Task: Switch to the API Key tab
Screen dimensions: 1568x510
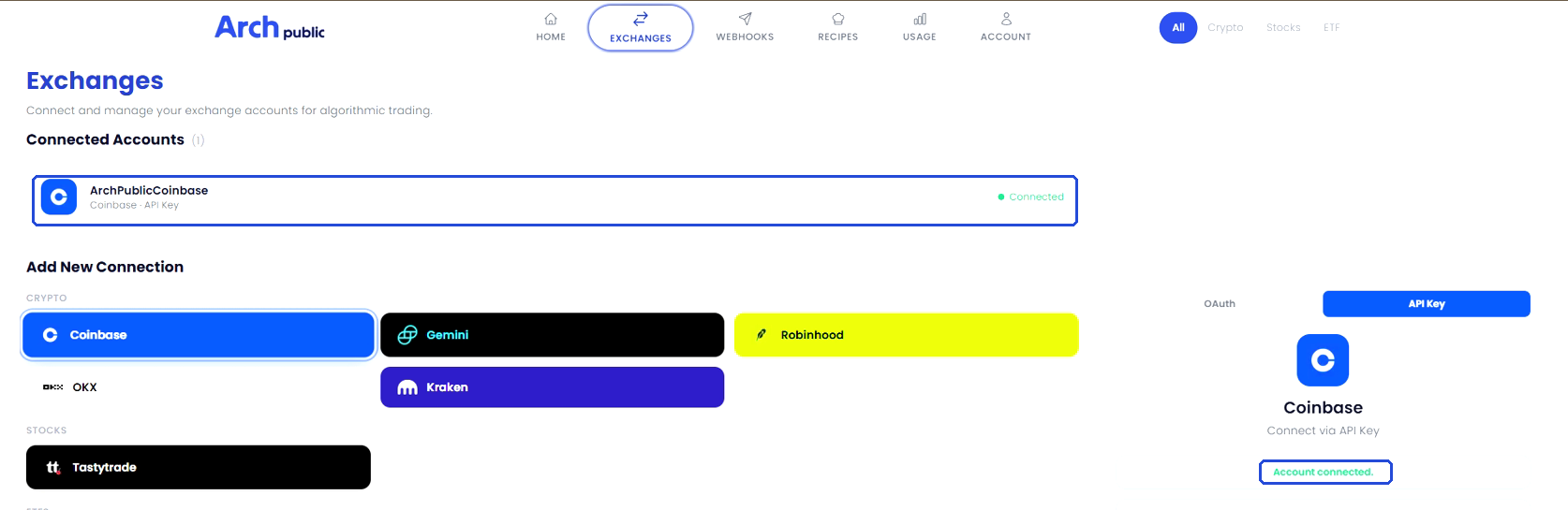Action: click(x=1427, y=304)
